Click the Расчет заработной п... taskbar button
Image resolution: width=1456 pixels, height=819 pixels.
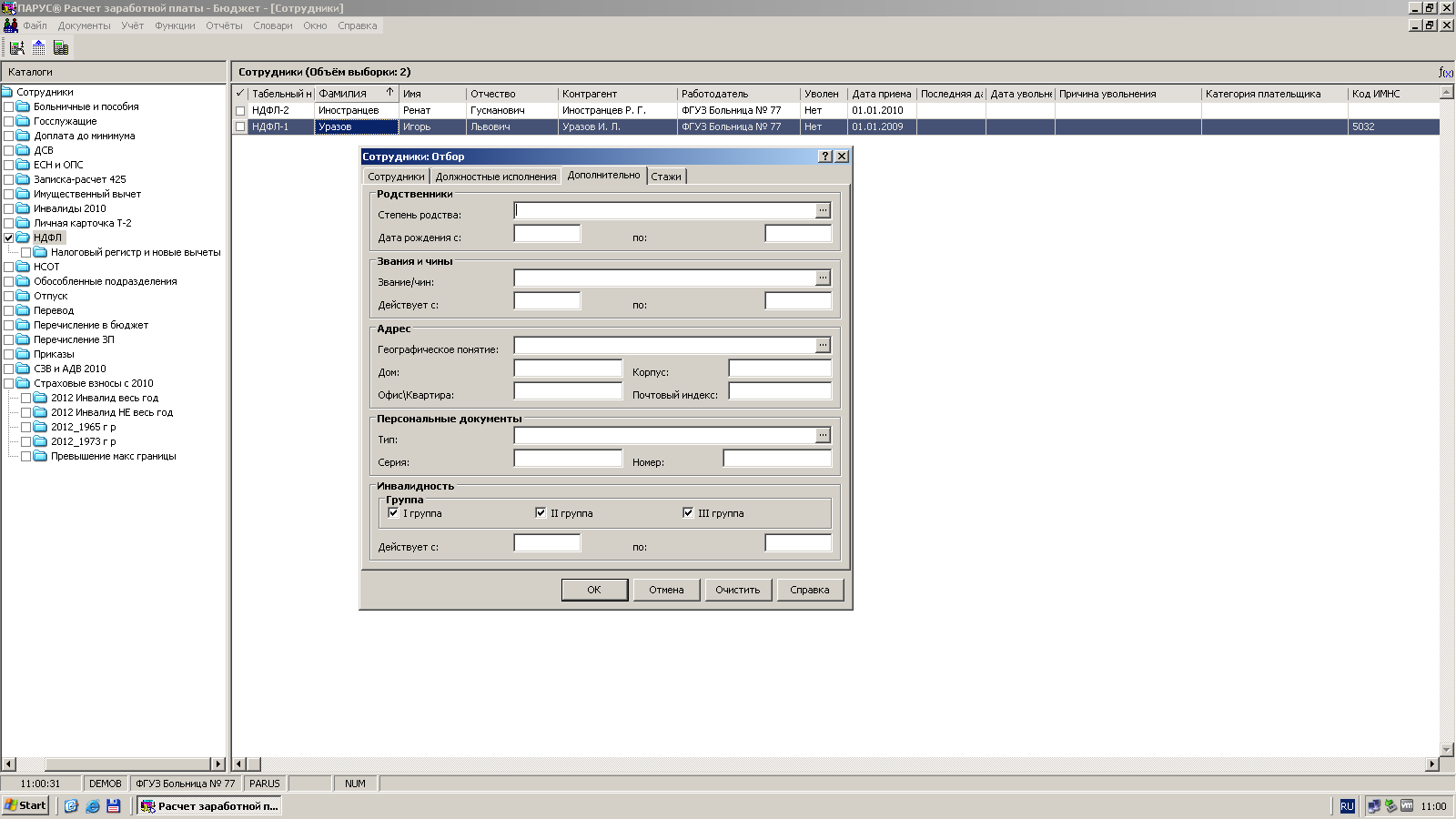tap(209, 805)
